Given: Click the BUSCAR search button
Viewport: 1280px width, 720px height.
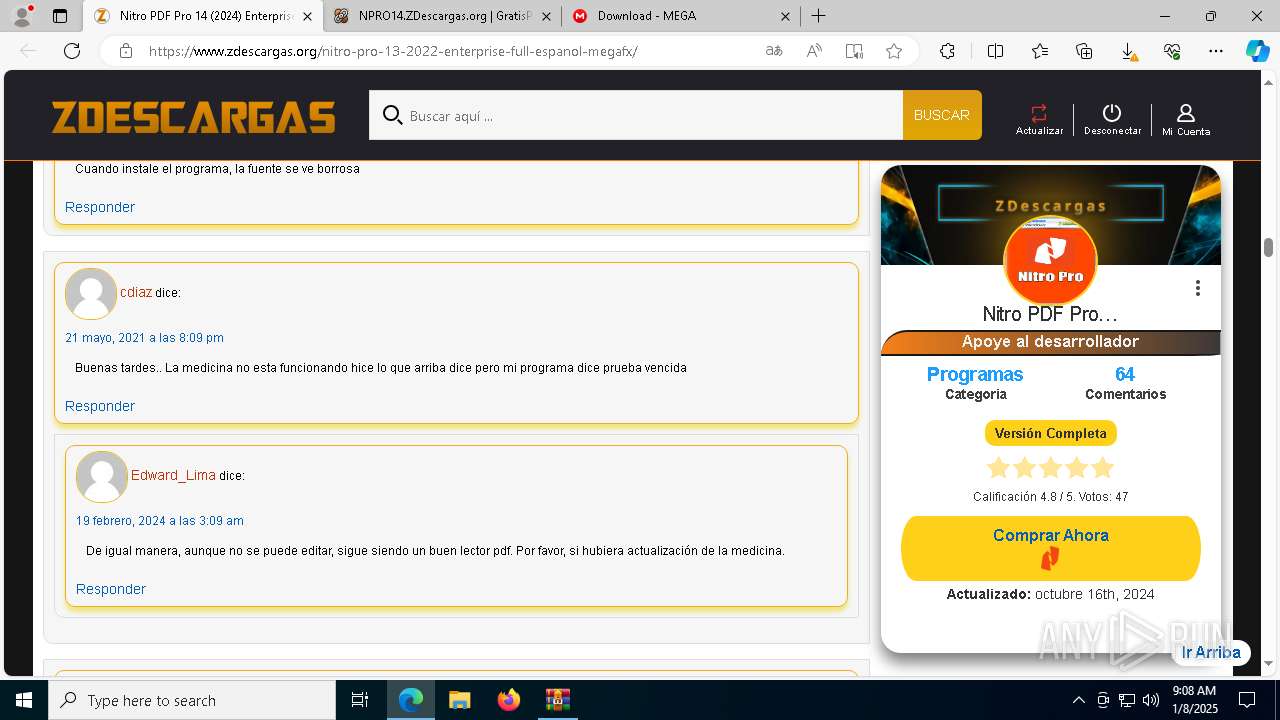Looking at the screenshot, I should pos(942,115).
